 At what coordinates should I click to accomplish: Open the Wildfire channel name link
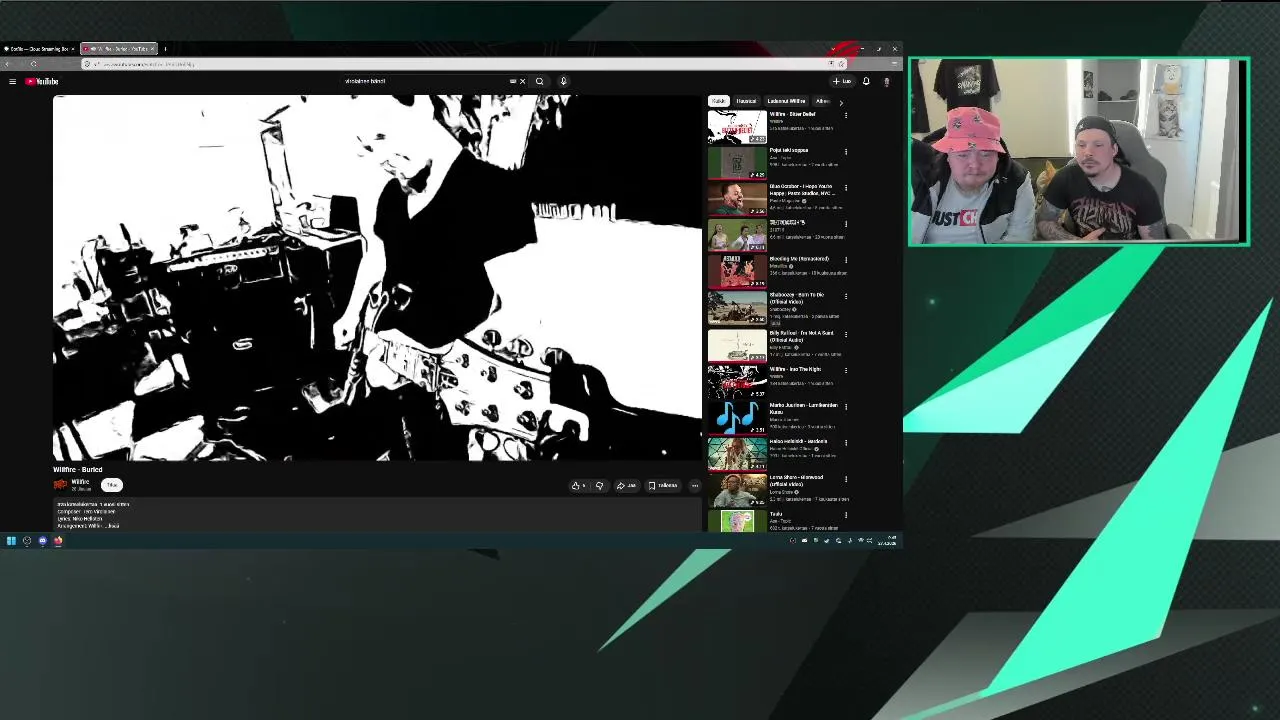[80, 482]
